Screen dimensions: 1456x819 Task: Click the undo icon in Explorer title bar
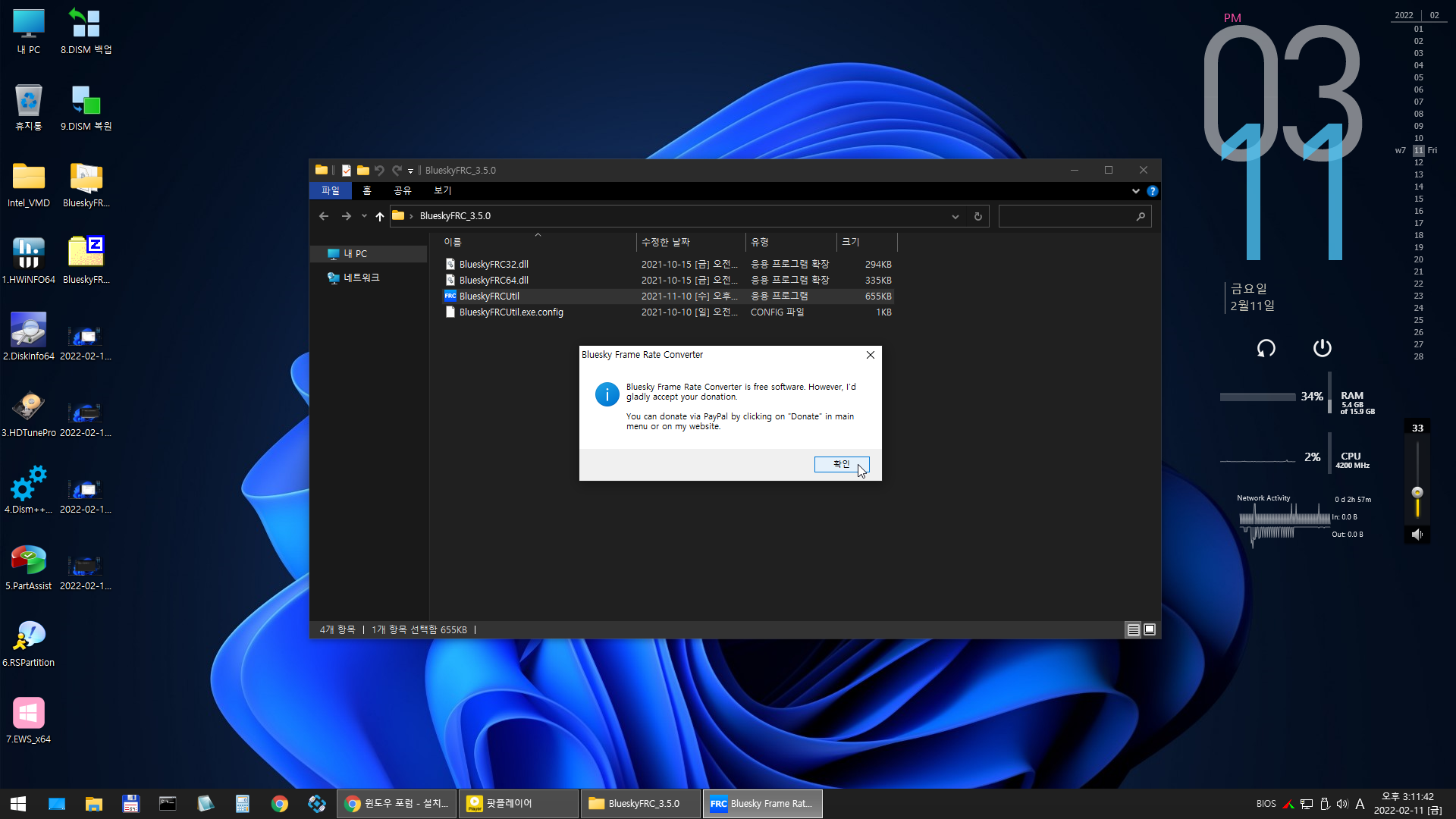[379, 171]
